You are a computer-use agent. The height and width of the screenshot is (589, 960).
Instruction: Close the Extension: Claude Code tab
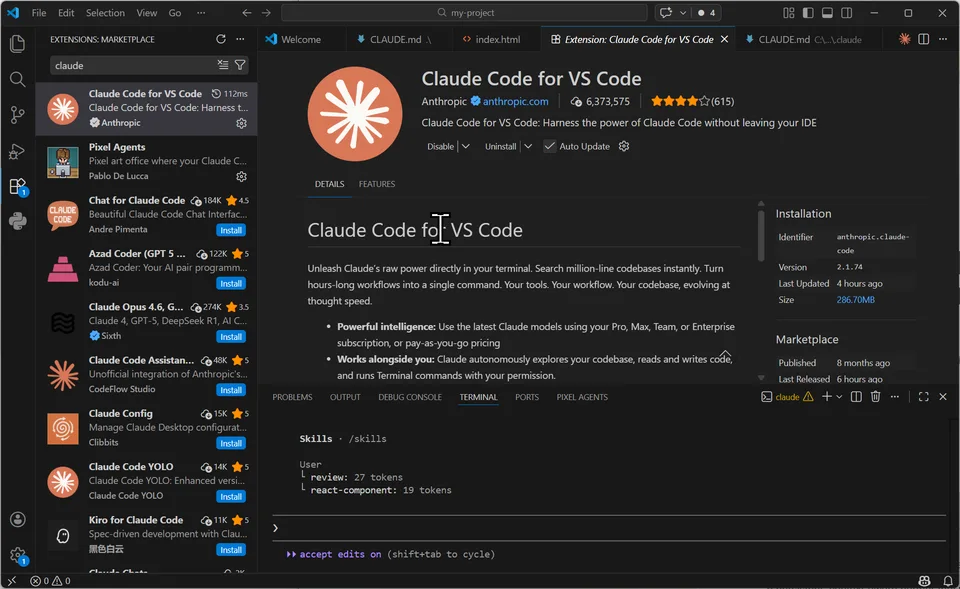click(724, 39)
